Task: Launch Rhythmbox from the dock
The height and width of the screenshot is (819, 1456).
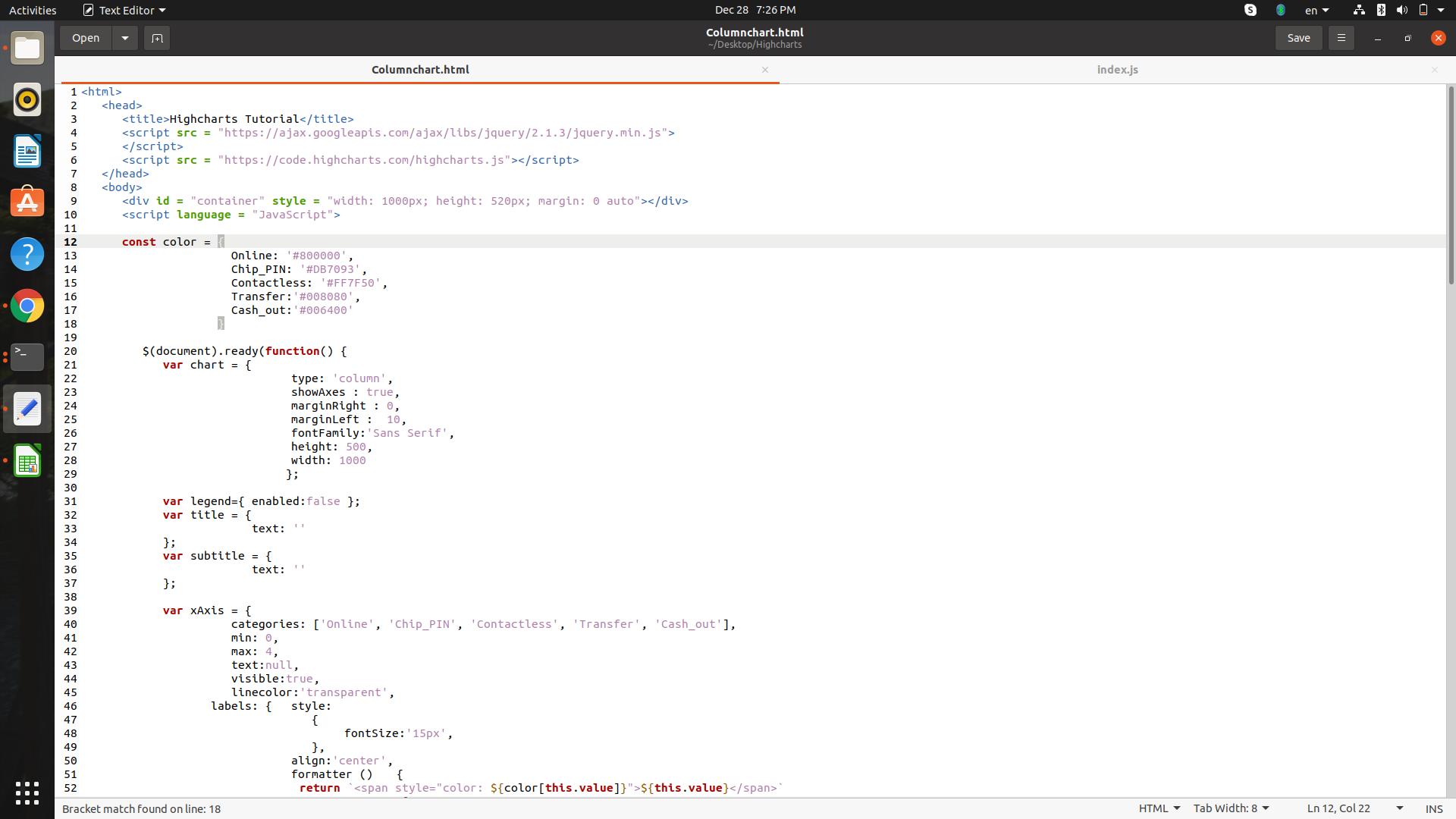Action: pyautogui.click(x=27, y=100)
